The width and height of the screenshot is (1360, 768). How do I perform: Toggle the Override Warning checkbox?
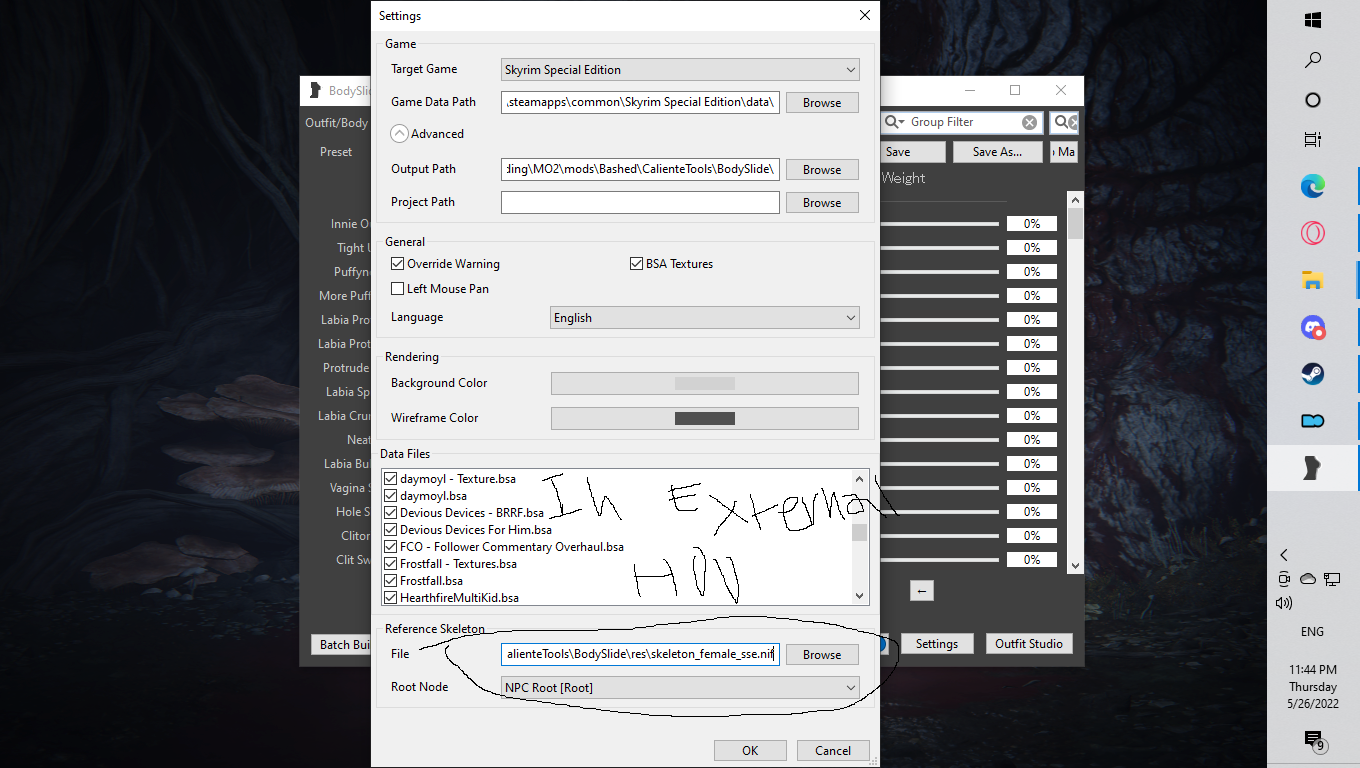tap(397, 264)
